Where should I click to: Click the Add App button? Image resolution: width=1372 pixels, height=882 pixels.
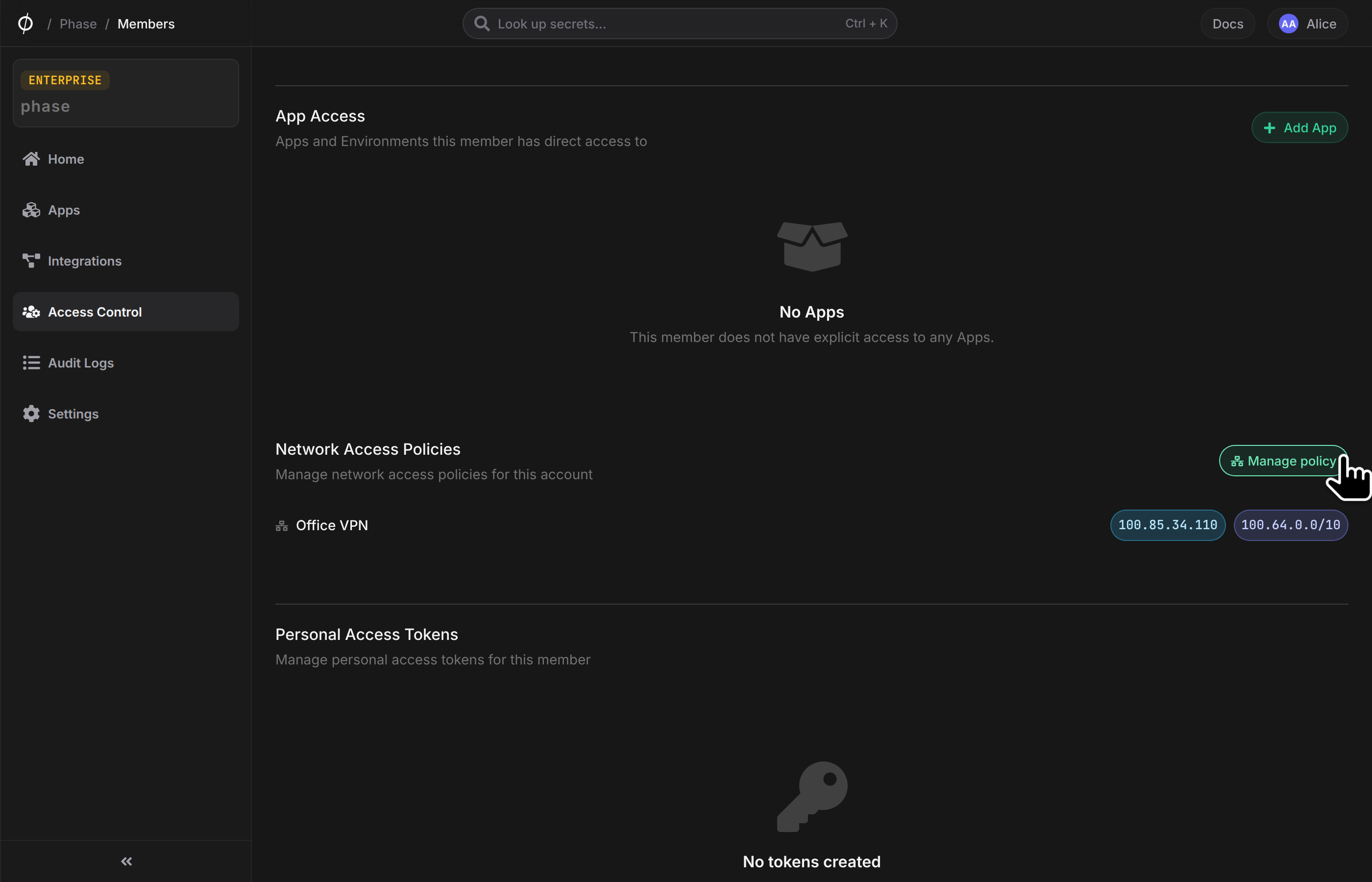pyautogui.click(x=1299, y=127)
